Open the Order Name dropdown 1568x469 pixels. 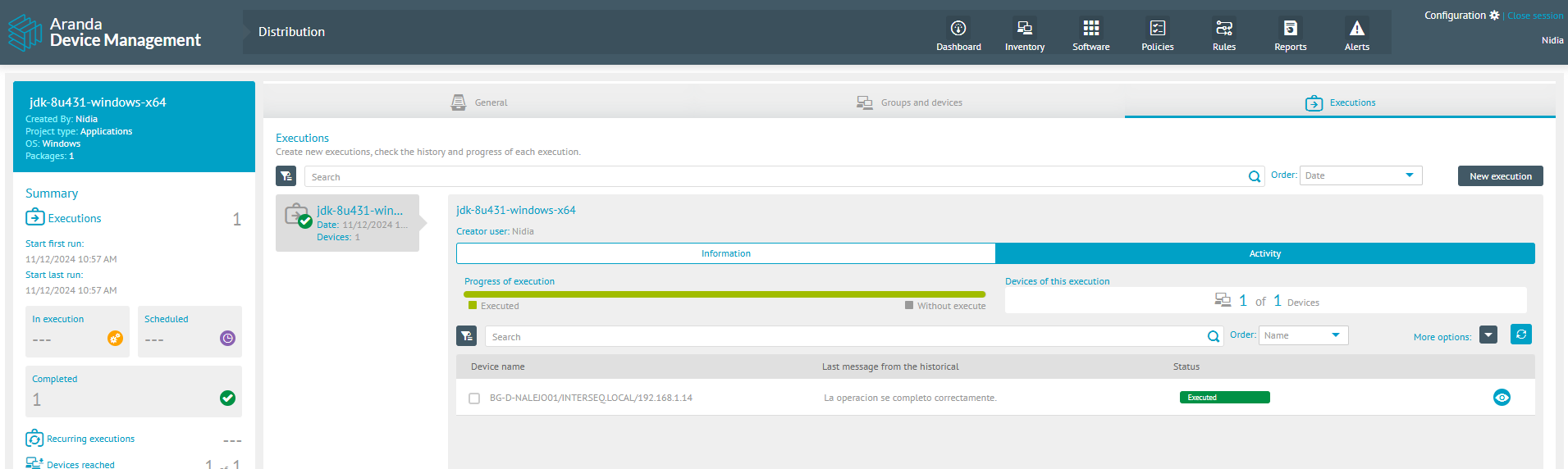[1303, 335]
